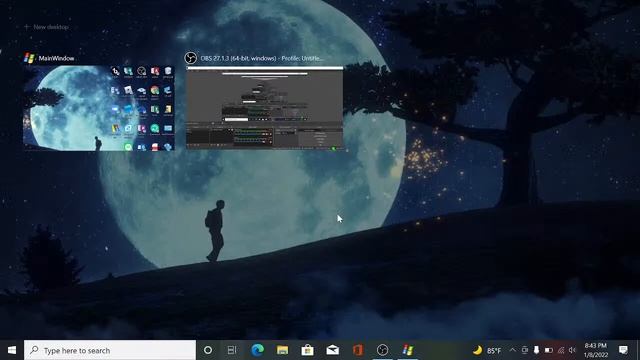Open the volume speaker tray icon
The height and width of the screenshot is (360, 640).
572,350
